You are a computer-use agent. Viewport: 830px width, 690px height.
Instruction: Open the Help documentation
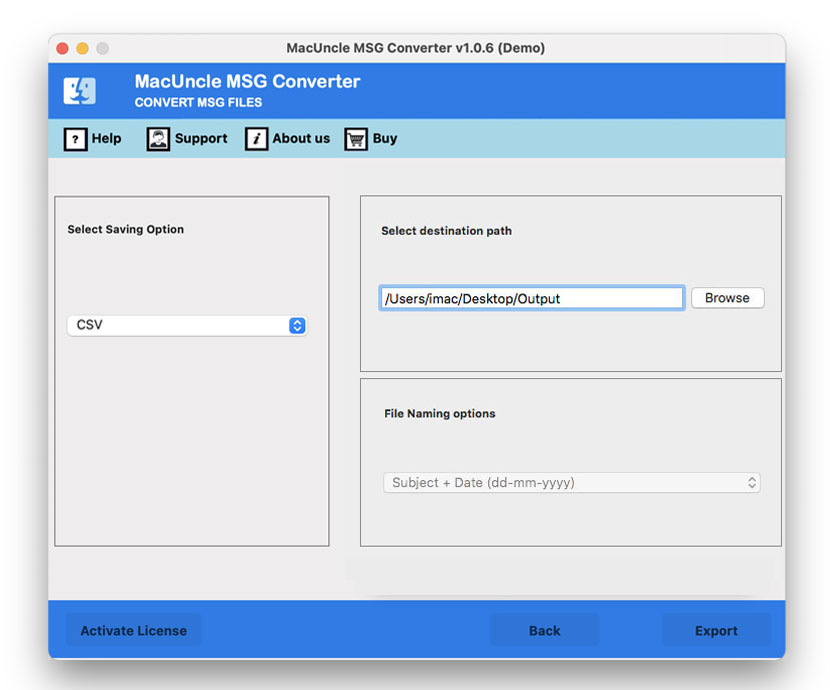coord(93,139)
